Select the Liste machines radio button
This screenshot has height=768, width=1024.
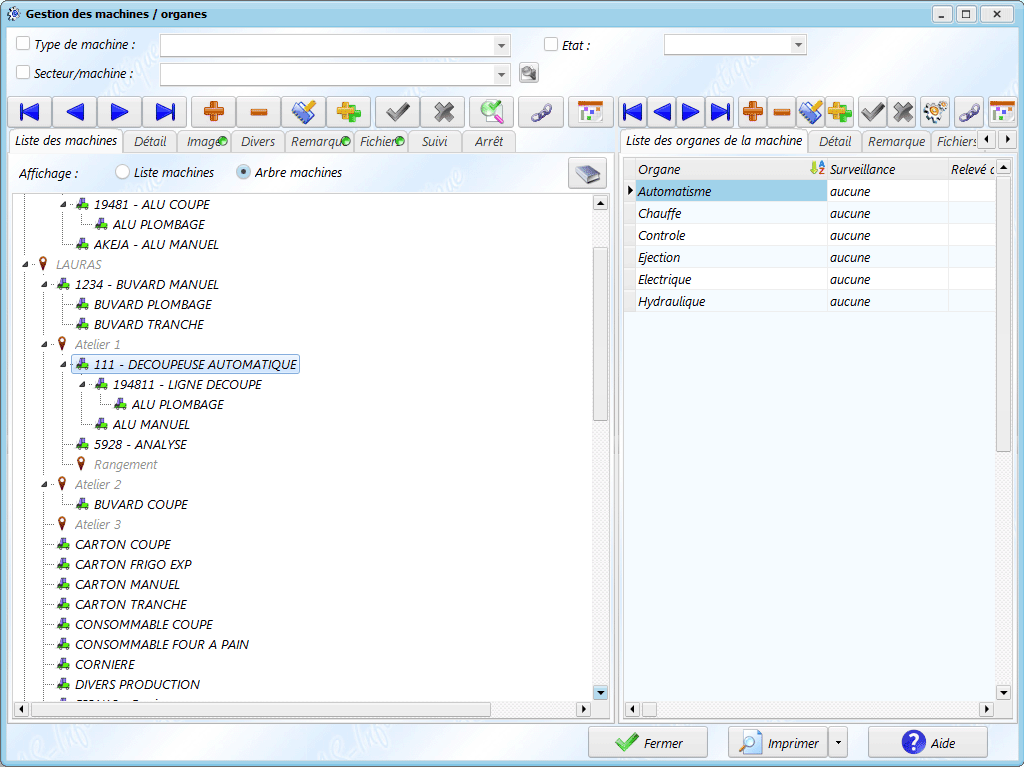coord(123,172)
